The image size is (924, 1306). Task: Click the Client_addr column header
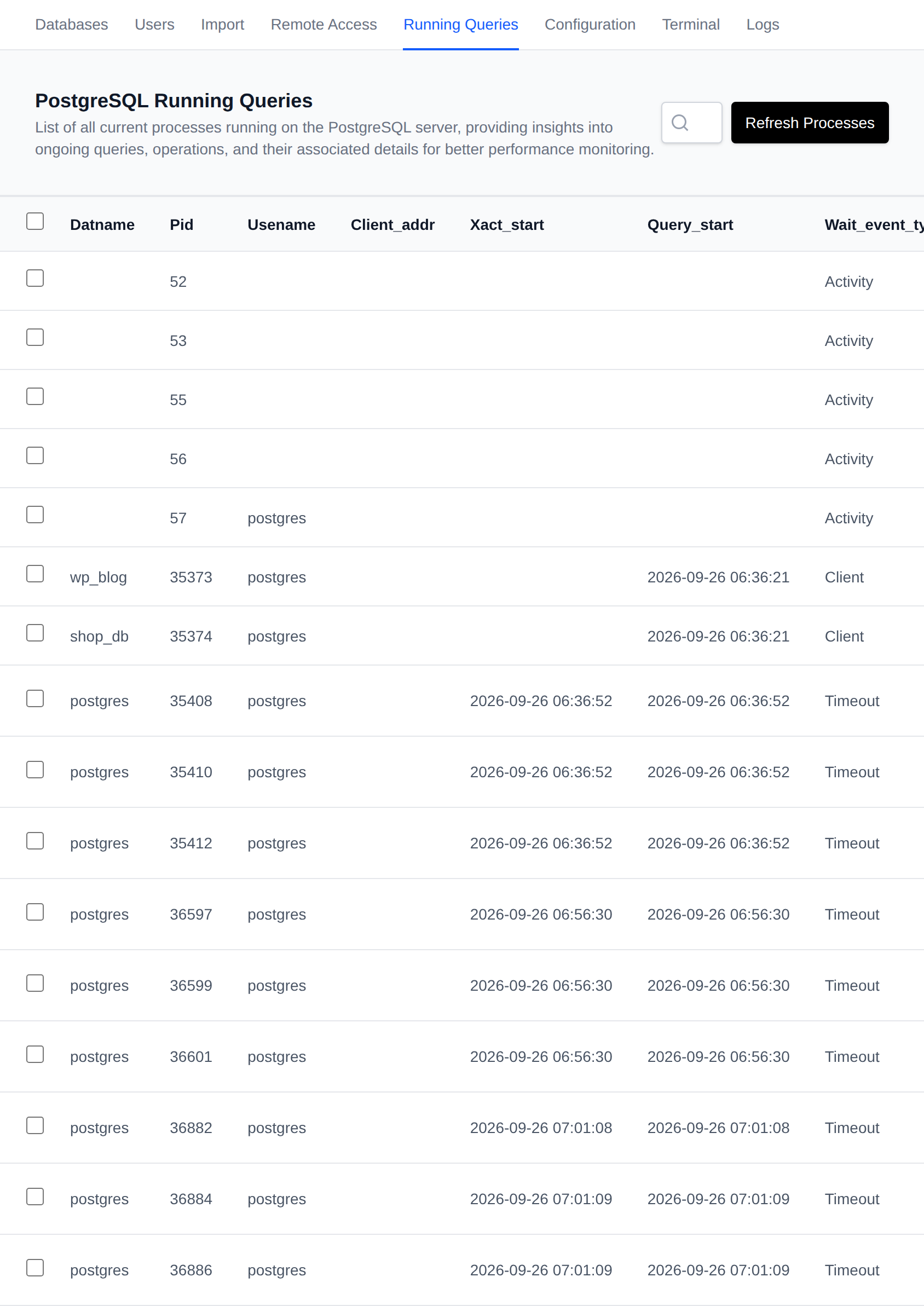[392, 224]
